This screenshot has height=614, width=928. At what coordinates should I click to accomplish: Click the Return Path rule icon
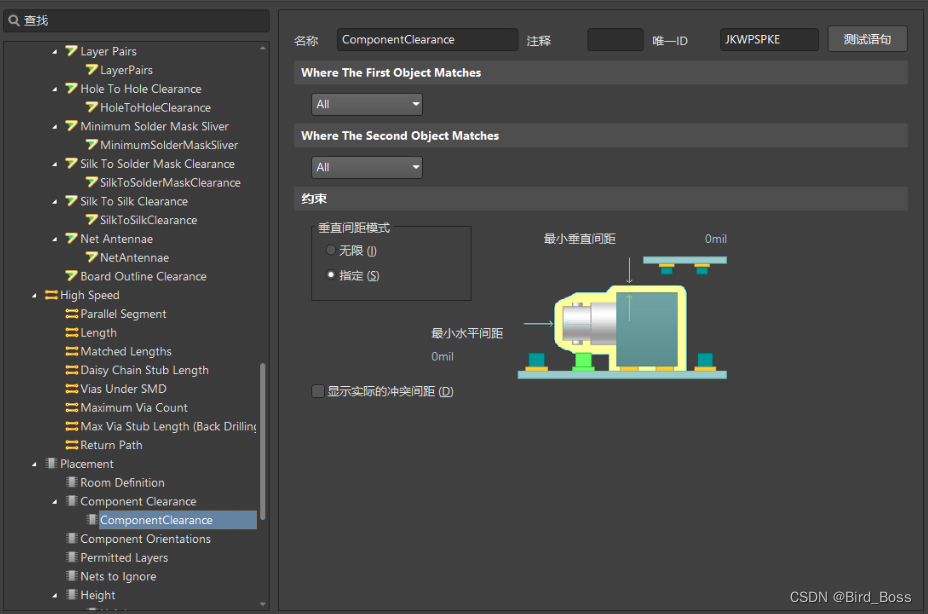[72, 445]
